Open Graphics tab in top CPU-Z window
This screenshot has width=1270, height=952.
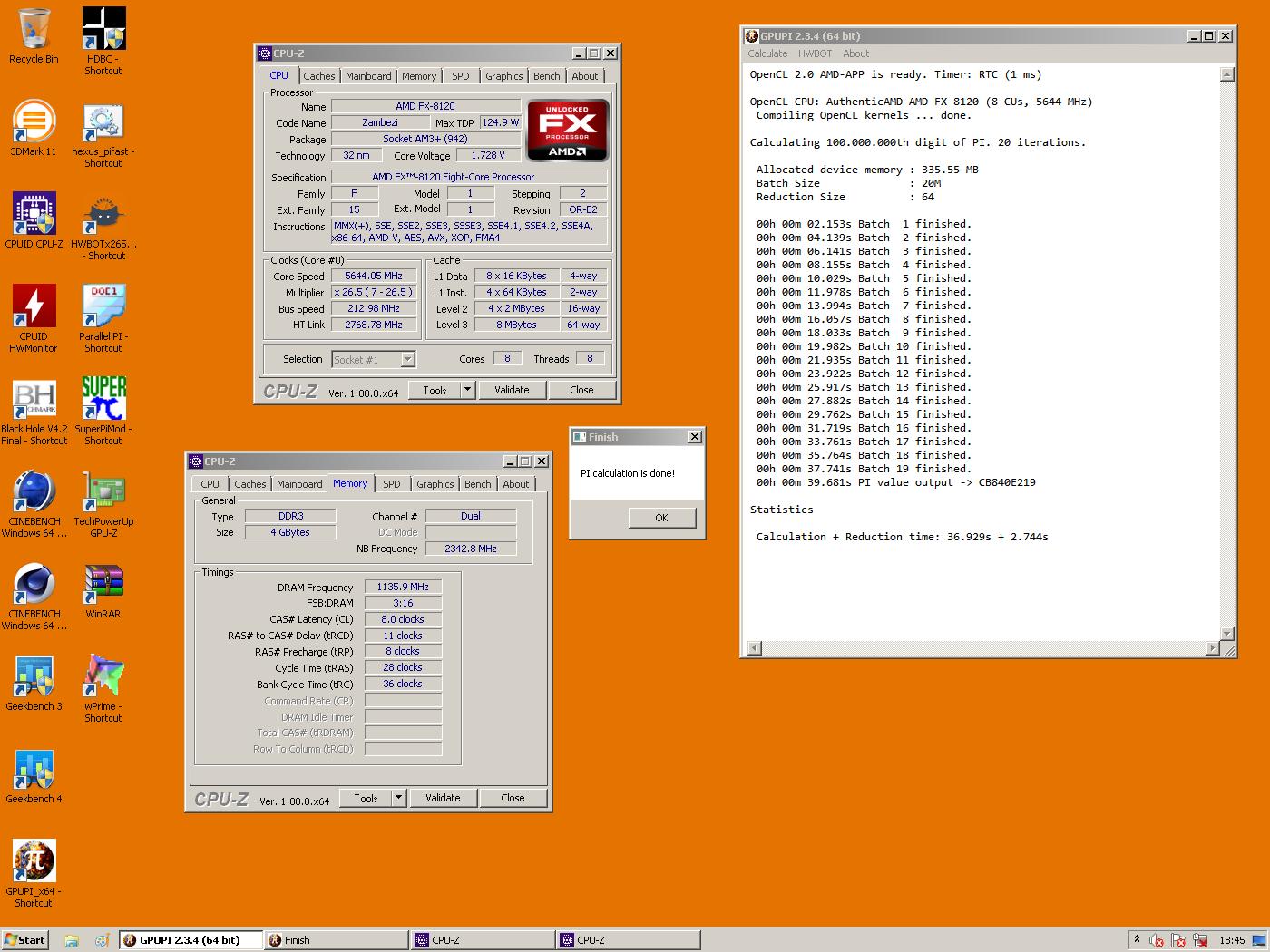pos(503,76)
